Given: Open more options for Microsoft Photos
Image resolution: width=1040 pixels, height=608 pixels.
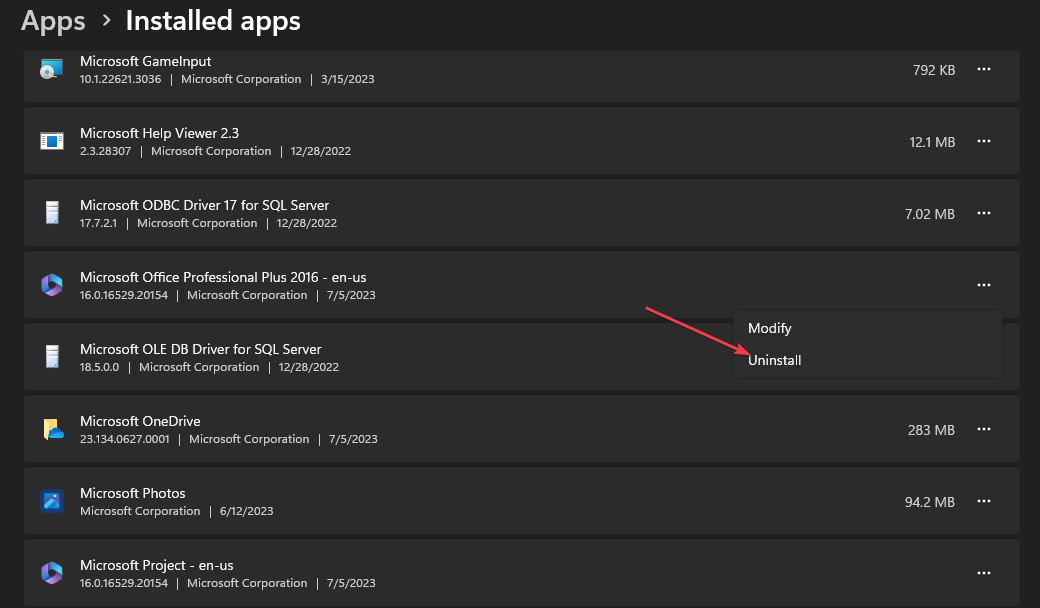Looking at the screenshot, I should point(984,501).
